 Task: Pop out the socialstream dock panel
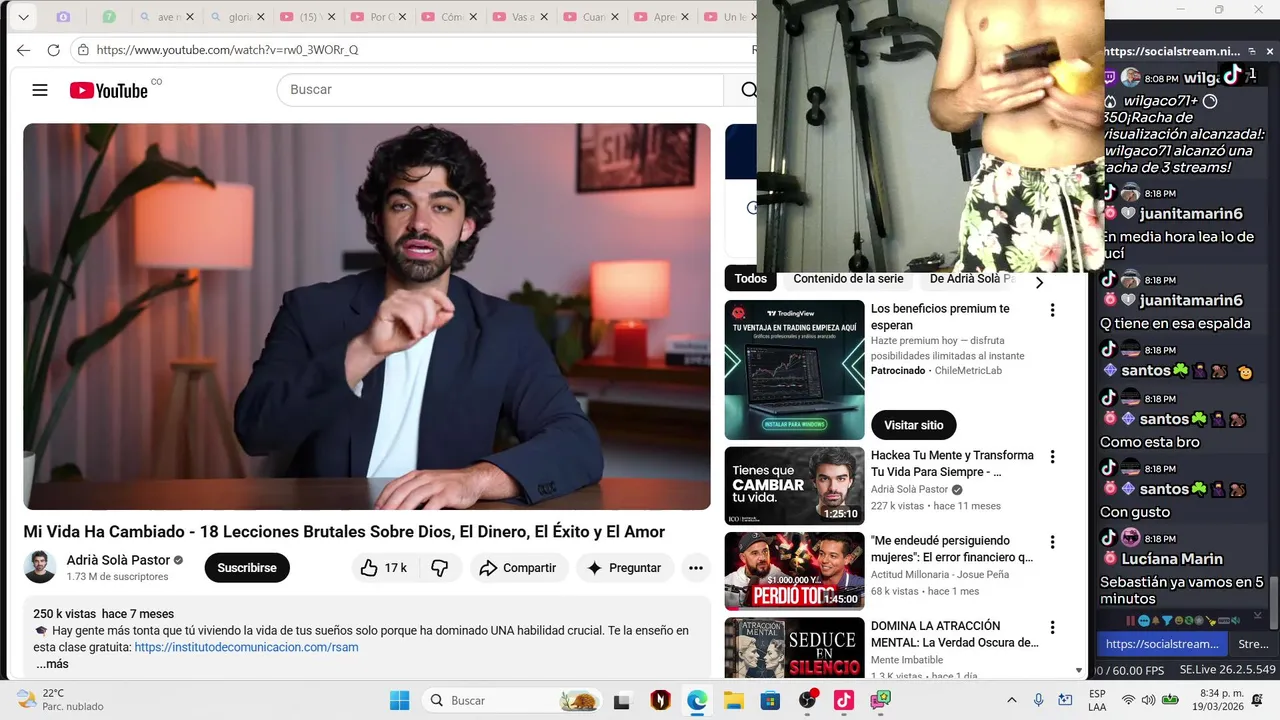tap(1250, 51)
